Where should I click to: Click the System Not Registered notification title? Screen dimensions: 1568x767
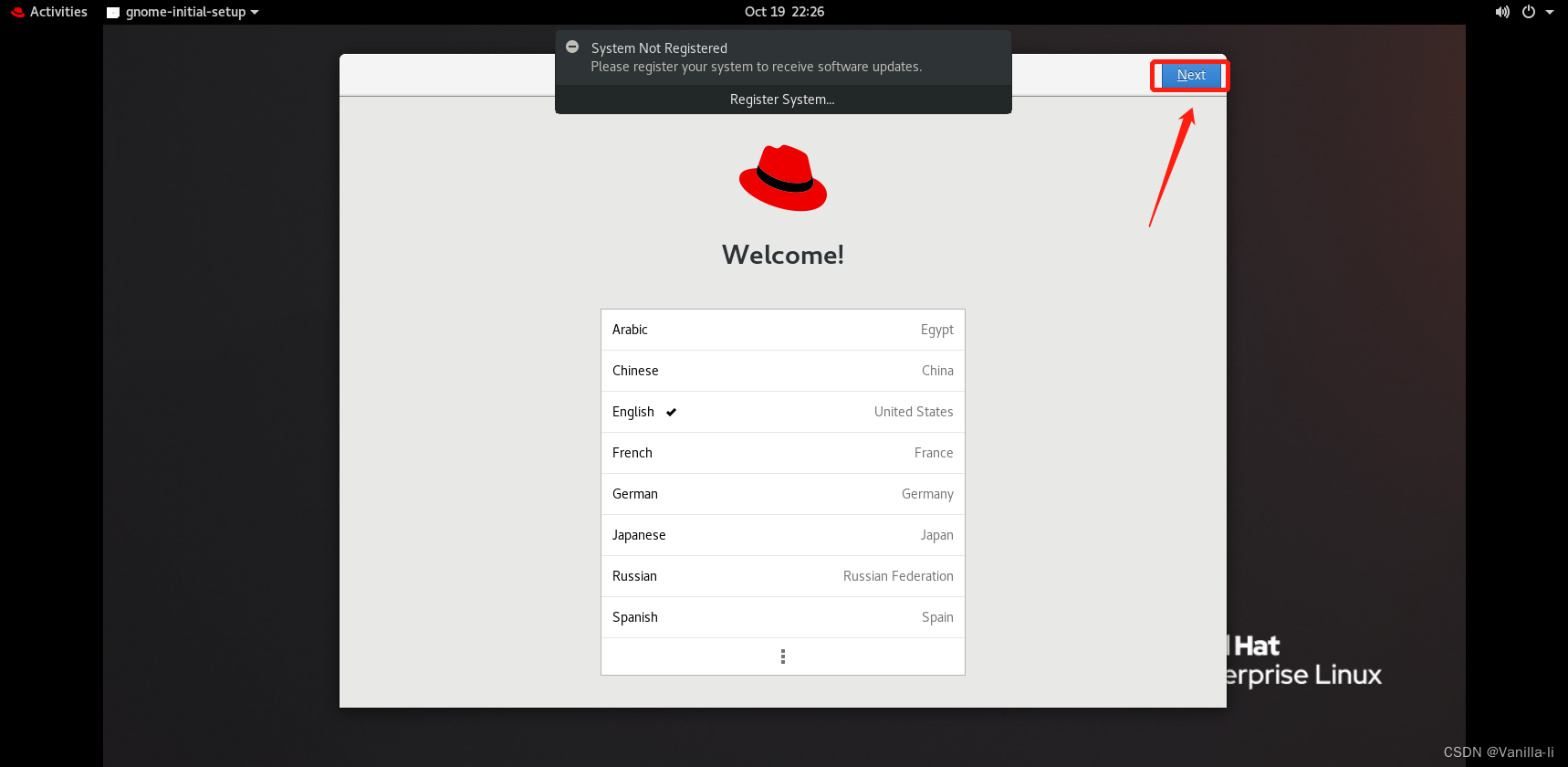(659, 48)
